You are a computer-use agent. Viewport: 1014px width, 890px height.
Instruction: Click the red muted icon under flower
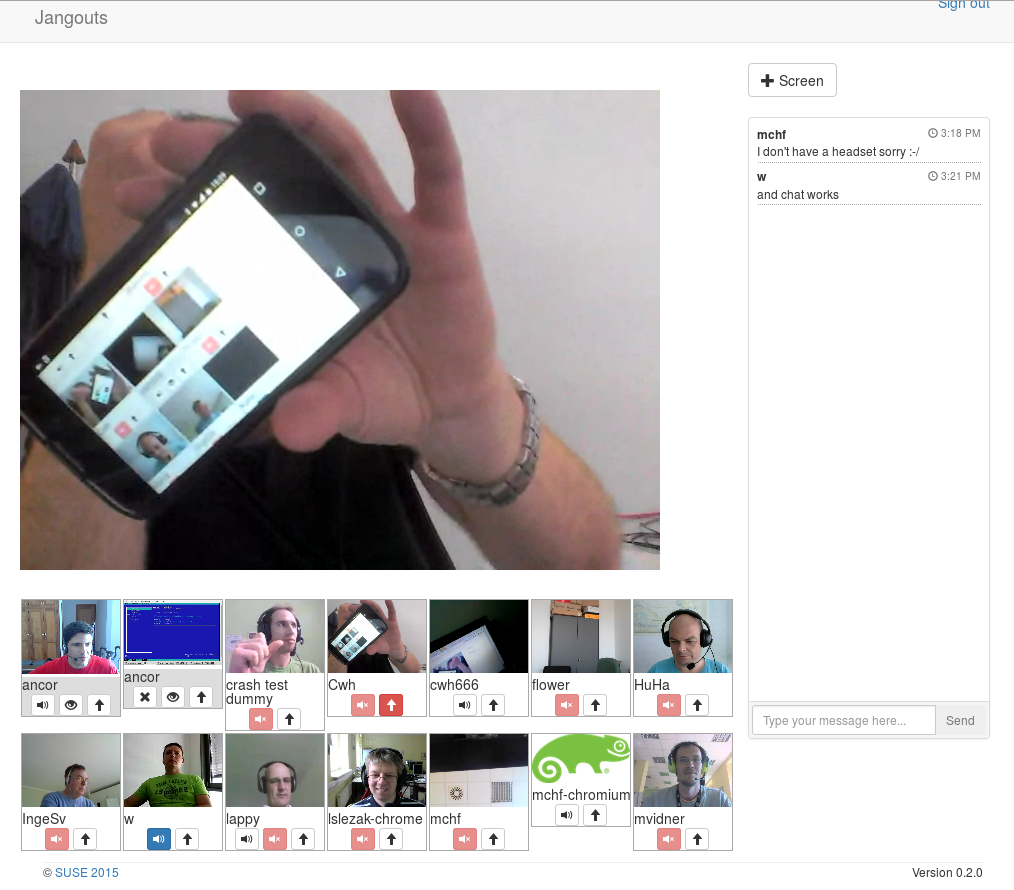click(567, 705)
